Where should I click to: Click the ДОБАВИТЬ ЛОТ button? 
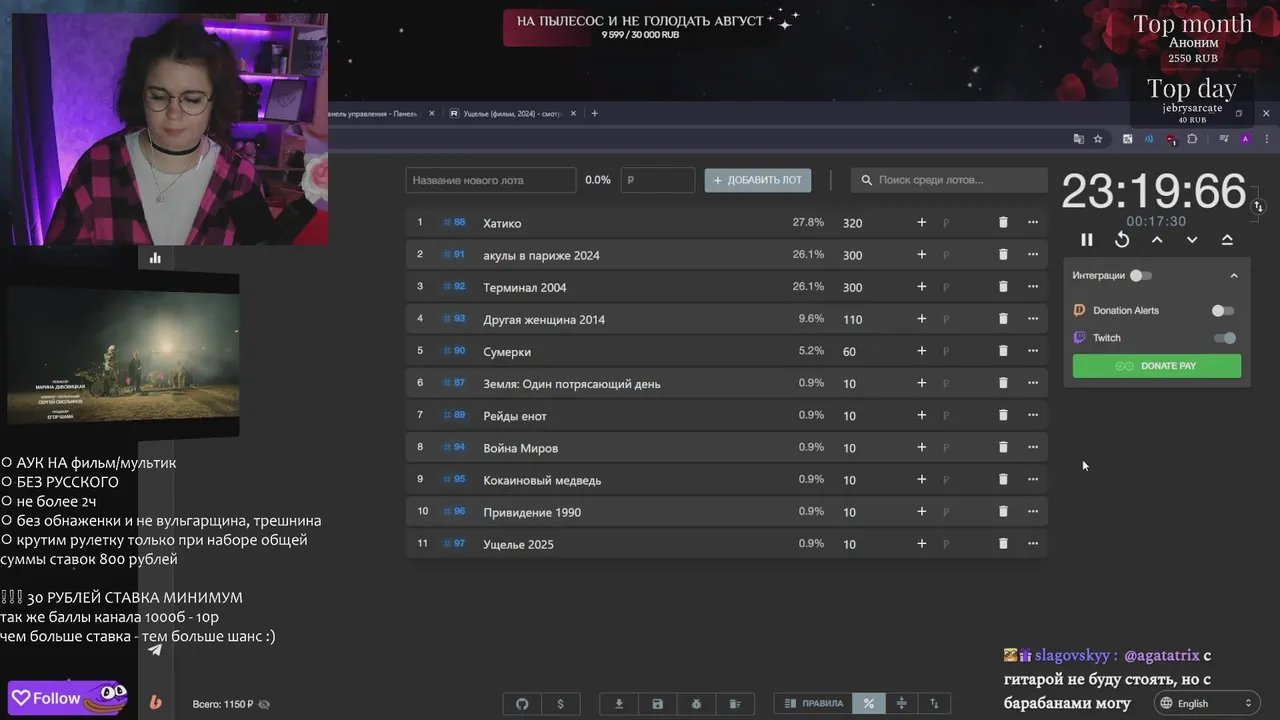758,180
